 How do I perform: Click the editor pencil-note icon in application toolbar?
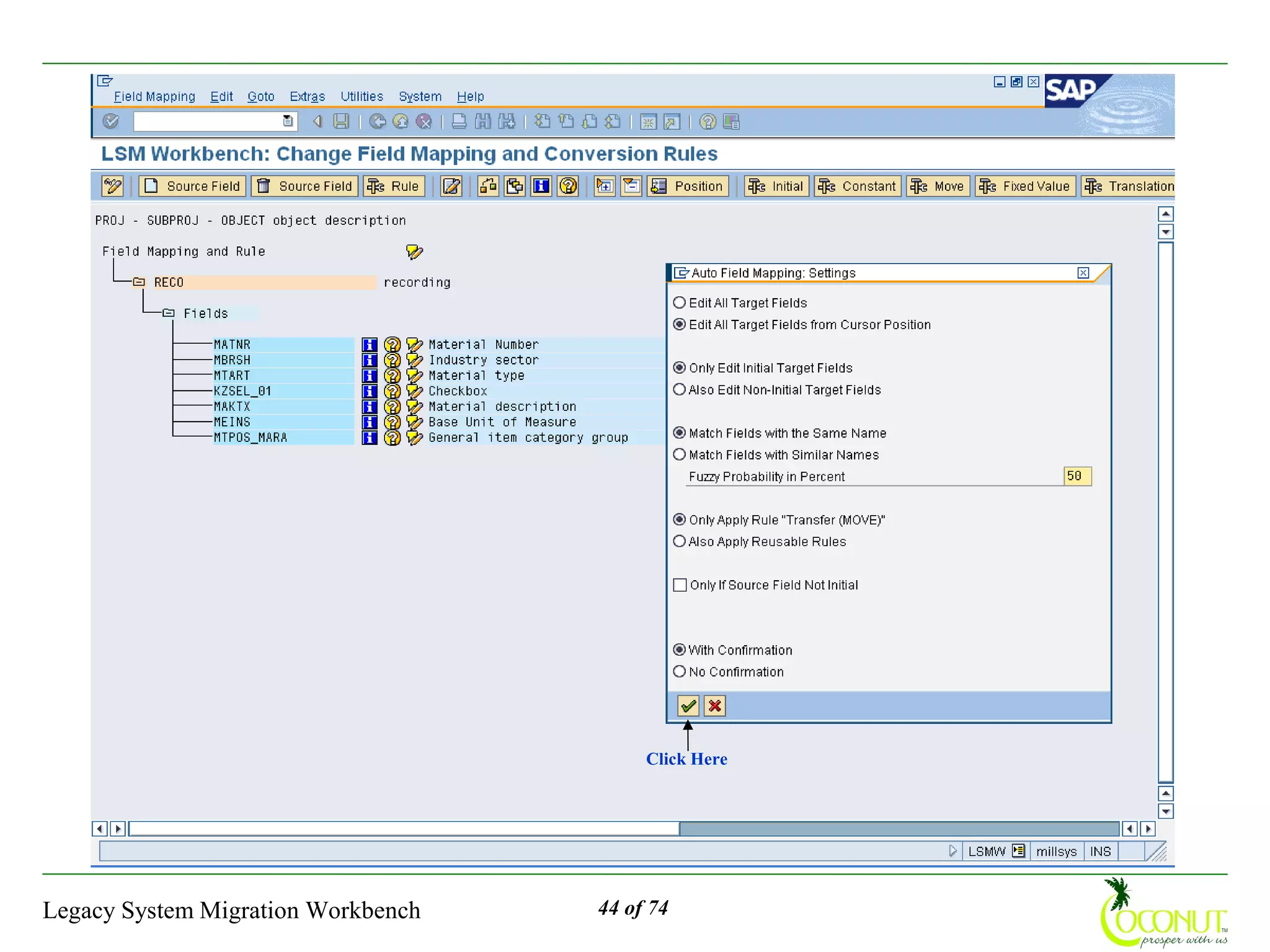451,186
